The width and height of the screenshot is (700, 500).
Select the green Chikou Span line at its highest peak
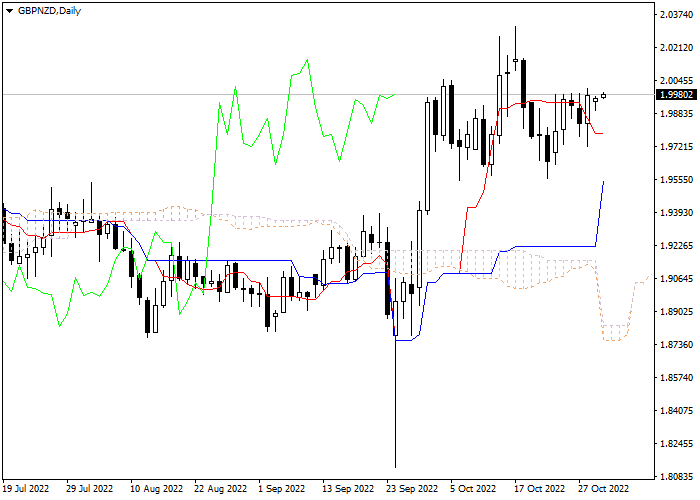tap(307, 60)
